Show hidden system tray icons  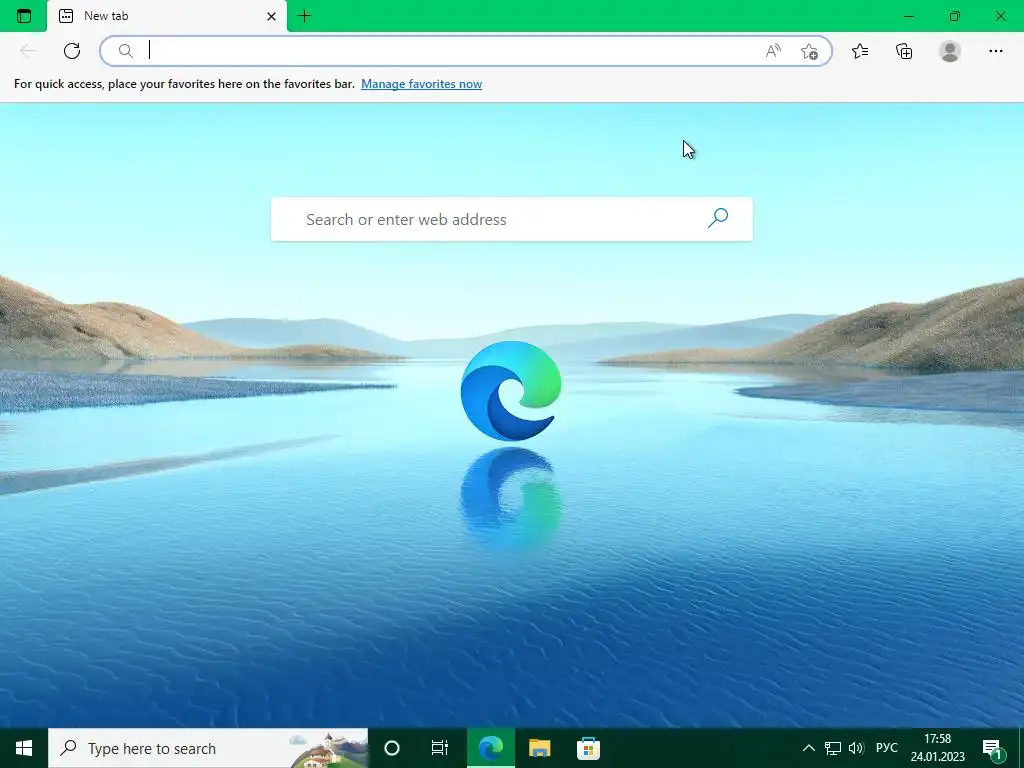[x=808, y=748]
